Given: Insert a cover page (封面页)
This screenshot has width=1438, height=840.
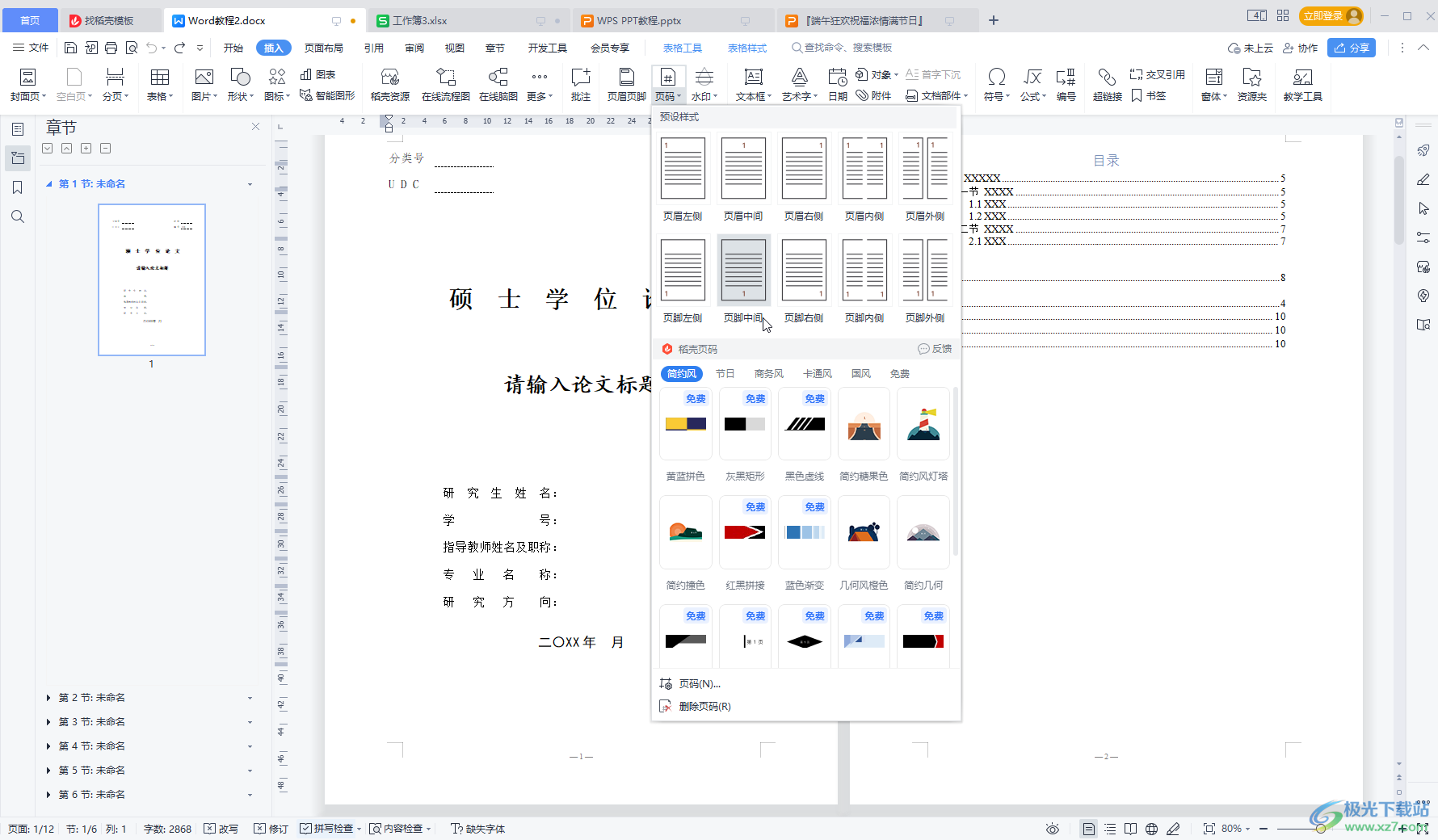Looking at the screenshot, I should click(27, 85).
